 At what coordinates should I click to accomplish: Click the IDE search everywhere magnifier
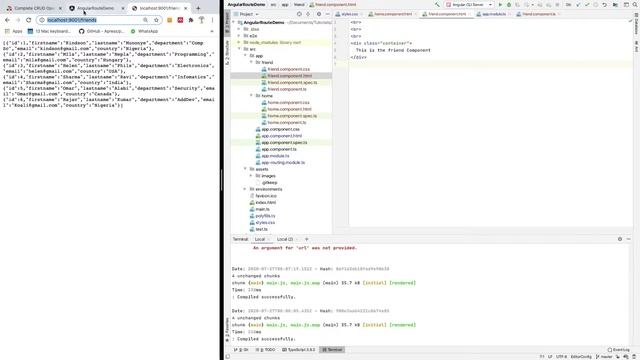pyautogui.click(x=635, y=4)
